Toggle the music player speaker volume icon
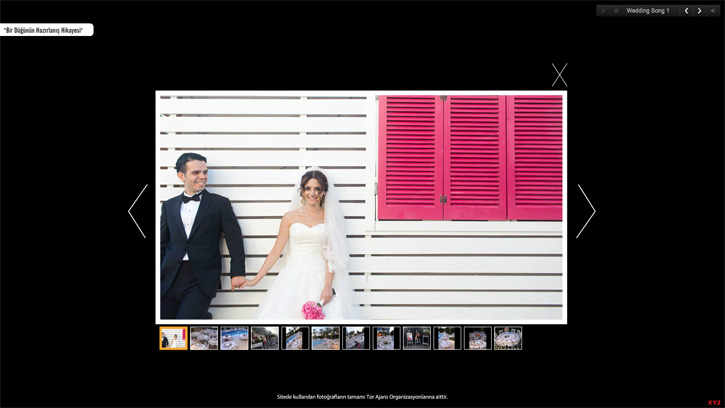 click(x=713, y=11)
